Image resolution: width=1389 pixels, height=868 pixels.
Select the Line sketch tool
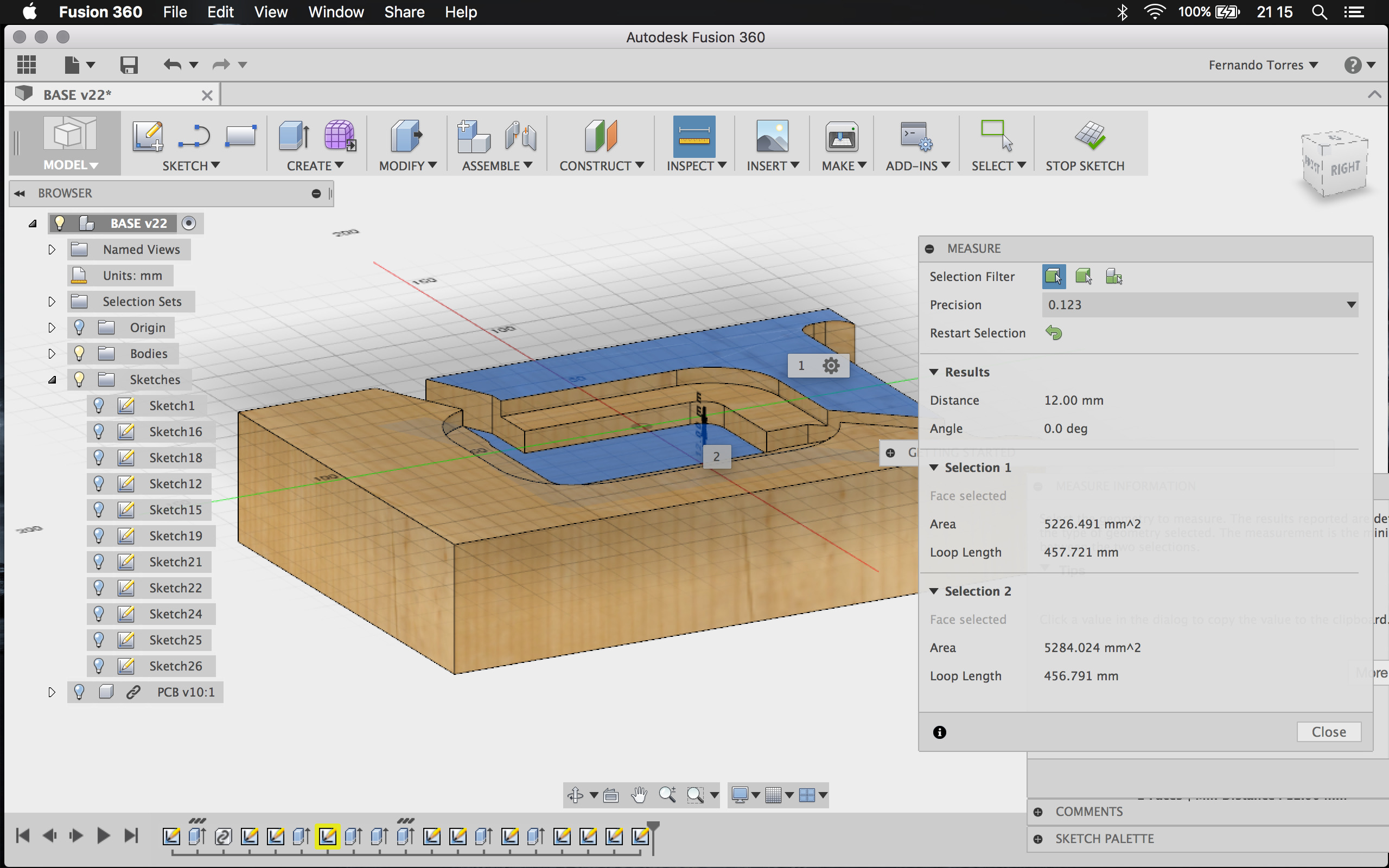coord(193,136)
